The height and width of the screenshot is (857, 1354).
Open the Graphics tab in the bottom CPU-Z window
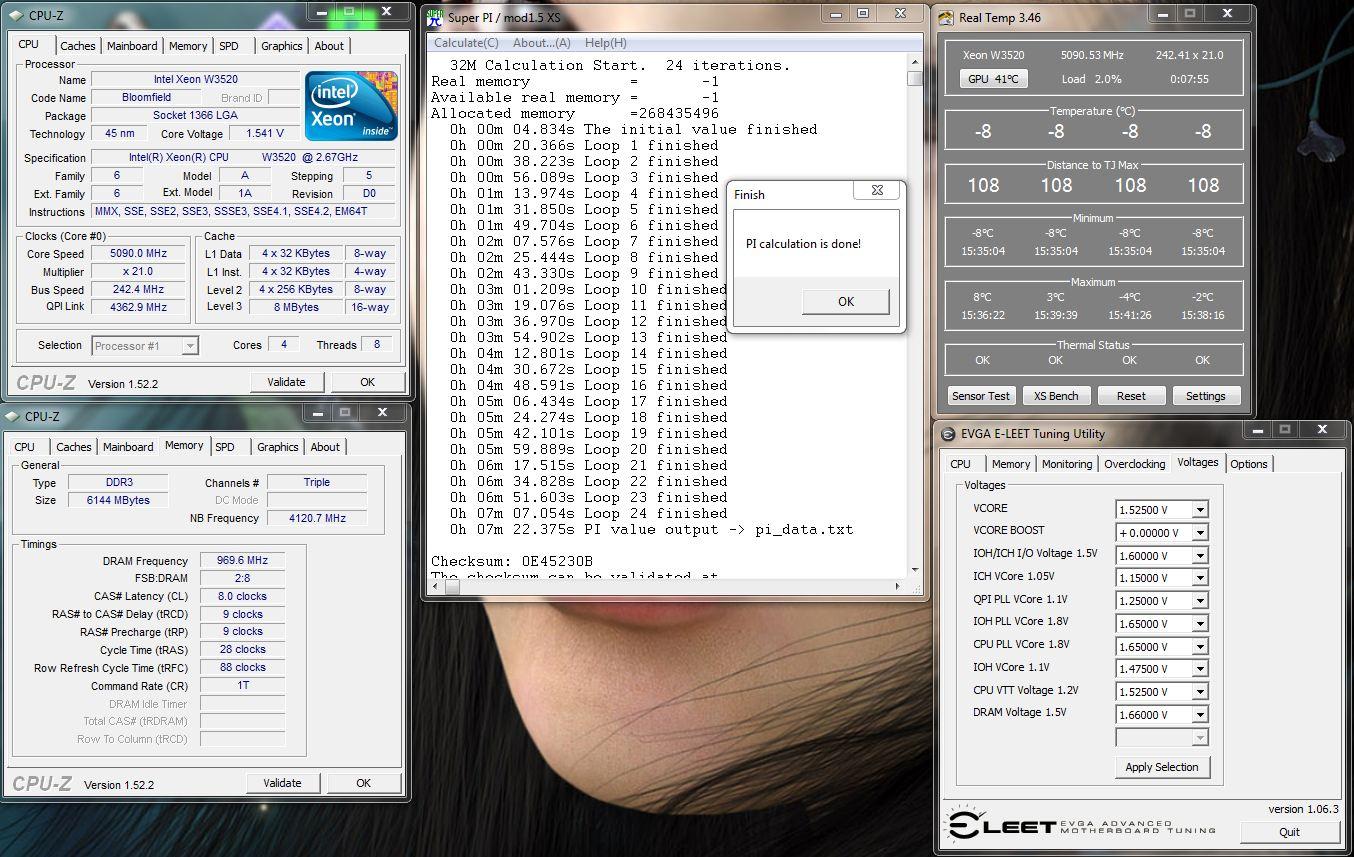278,447
